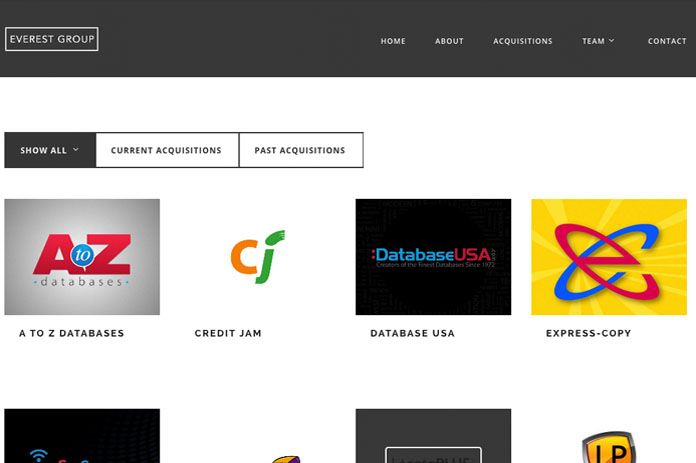This screenshot has width=696, height=463.
Task: Filter by Past Acquisitions
Action: point(301,150)
